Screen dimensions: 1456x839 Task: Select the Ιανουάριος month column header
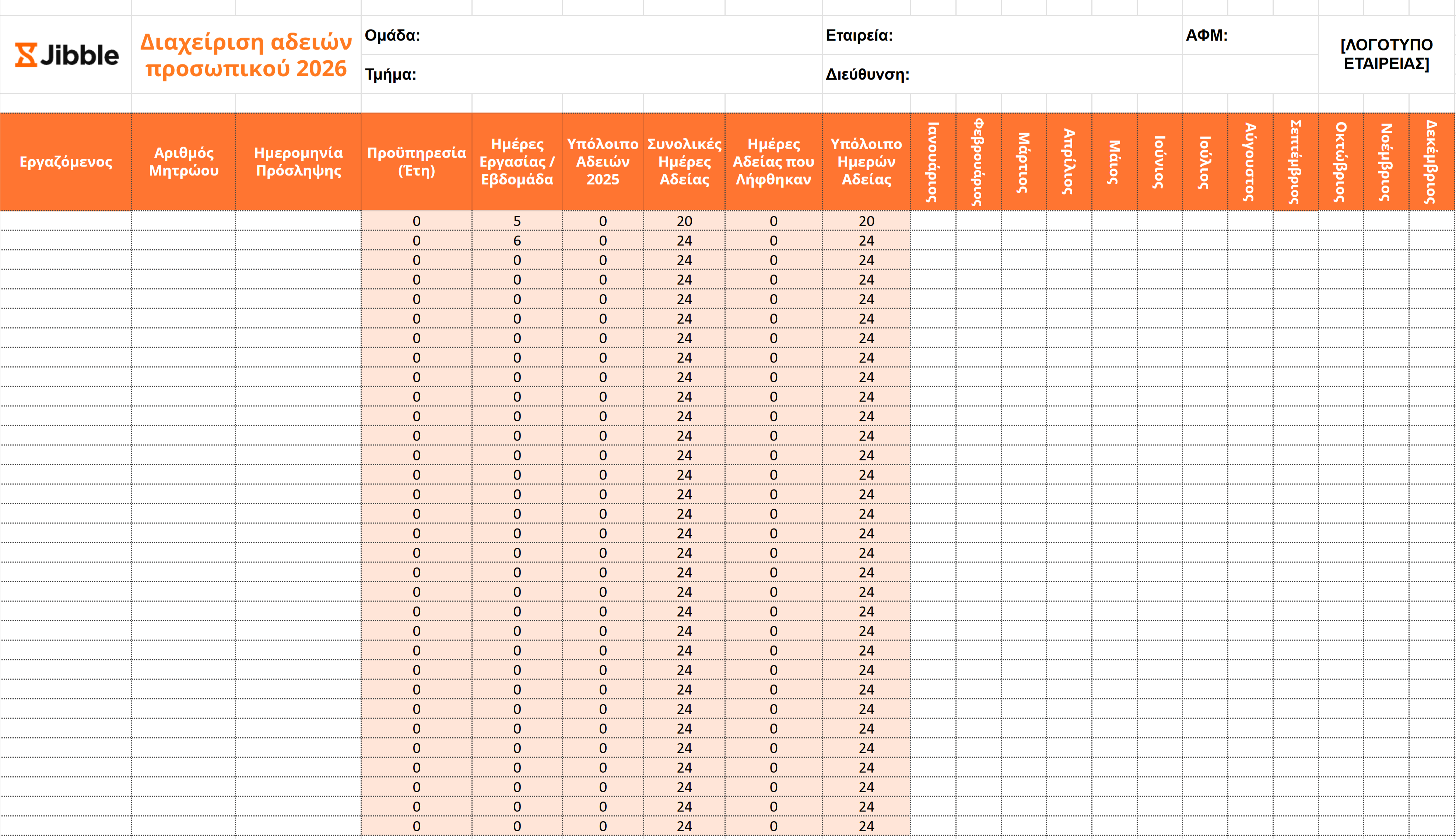point(933,162)
